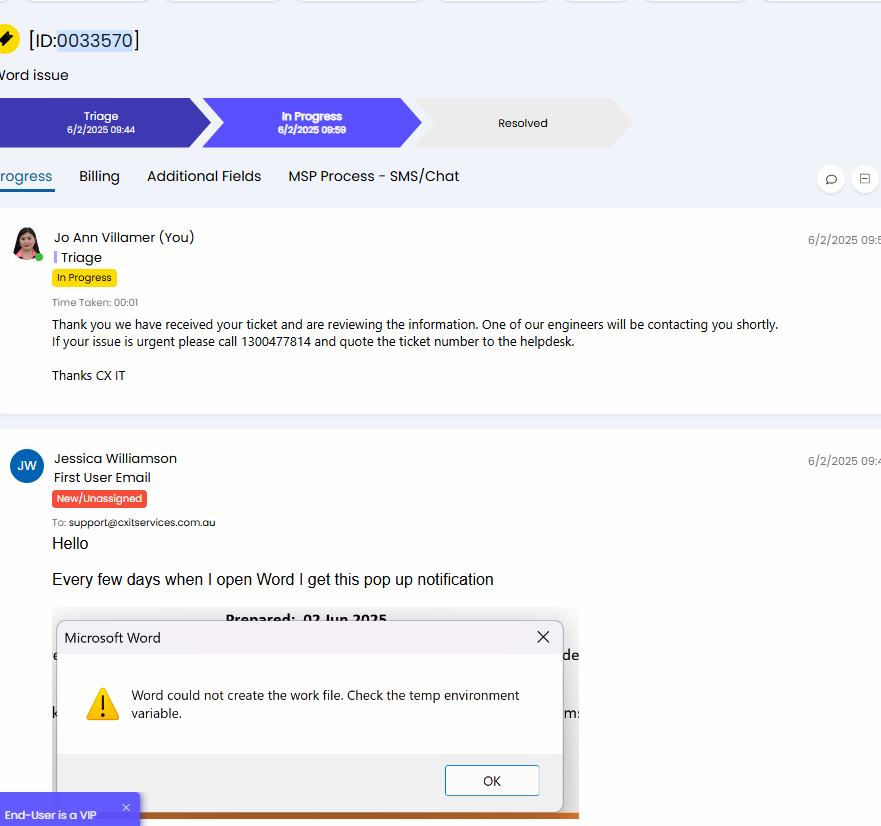This screenshot has height=826, width=881.
Task: Click the Word could not create work file message
Action: (x=325, y=704)
